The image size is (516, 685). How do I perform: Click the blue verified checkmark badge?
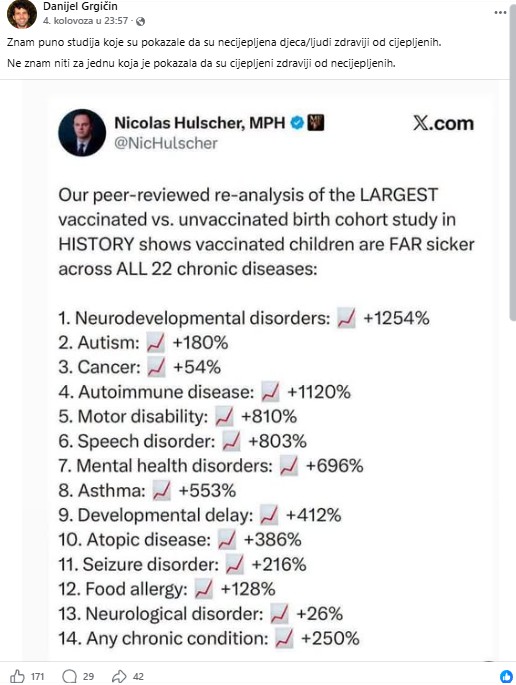[298, 123]
